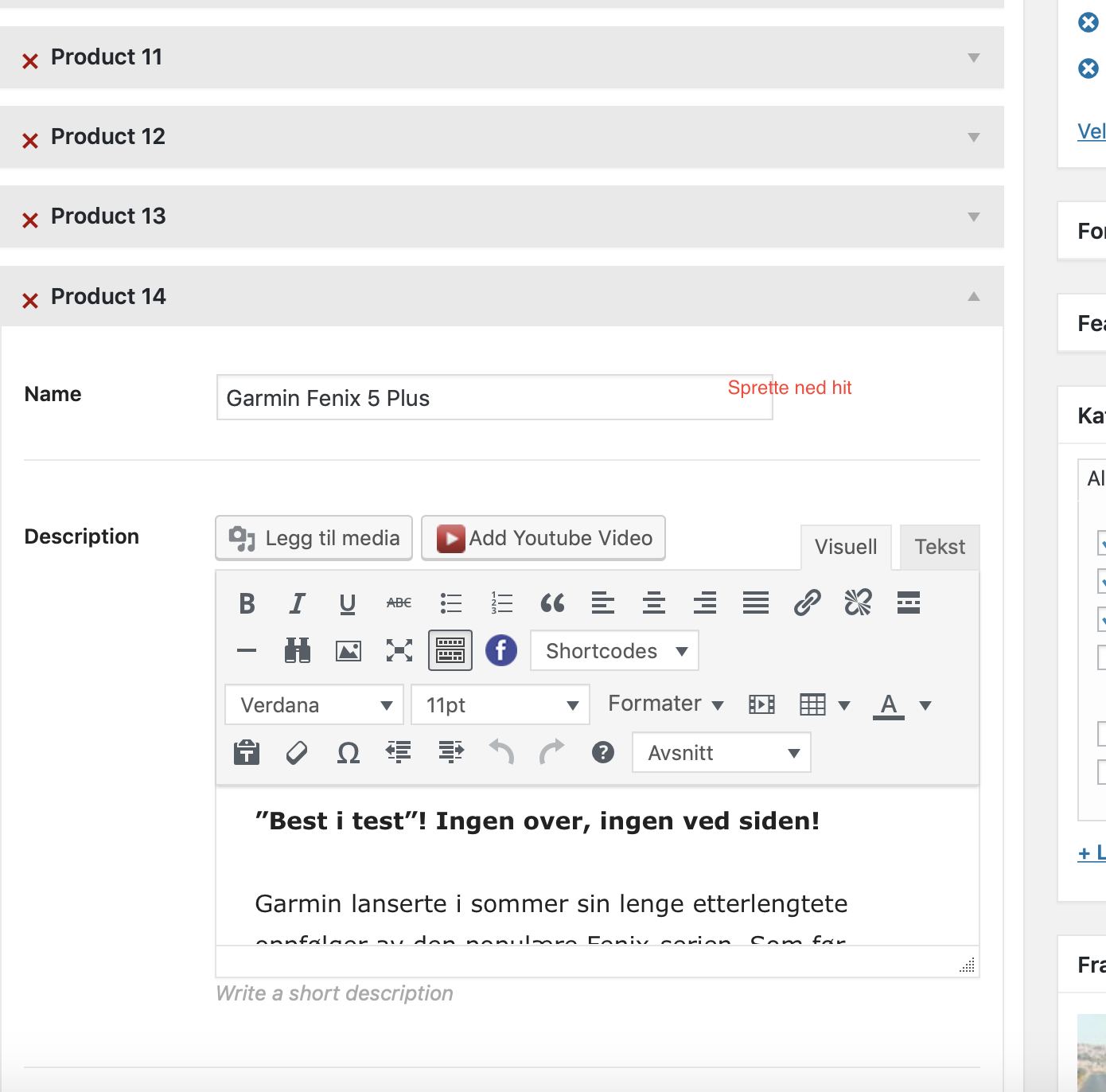The width and height of the screenshot is (1106, 1092).
Task: Remove Product 14 with red X
Action: pyautogui.click(x=30, y=300)
